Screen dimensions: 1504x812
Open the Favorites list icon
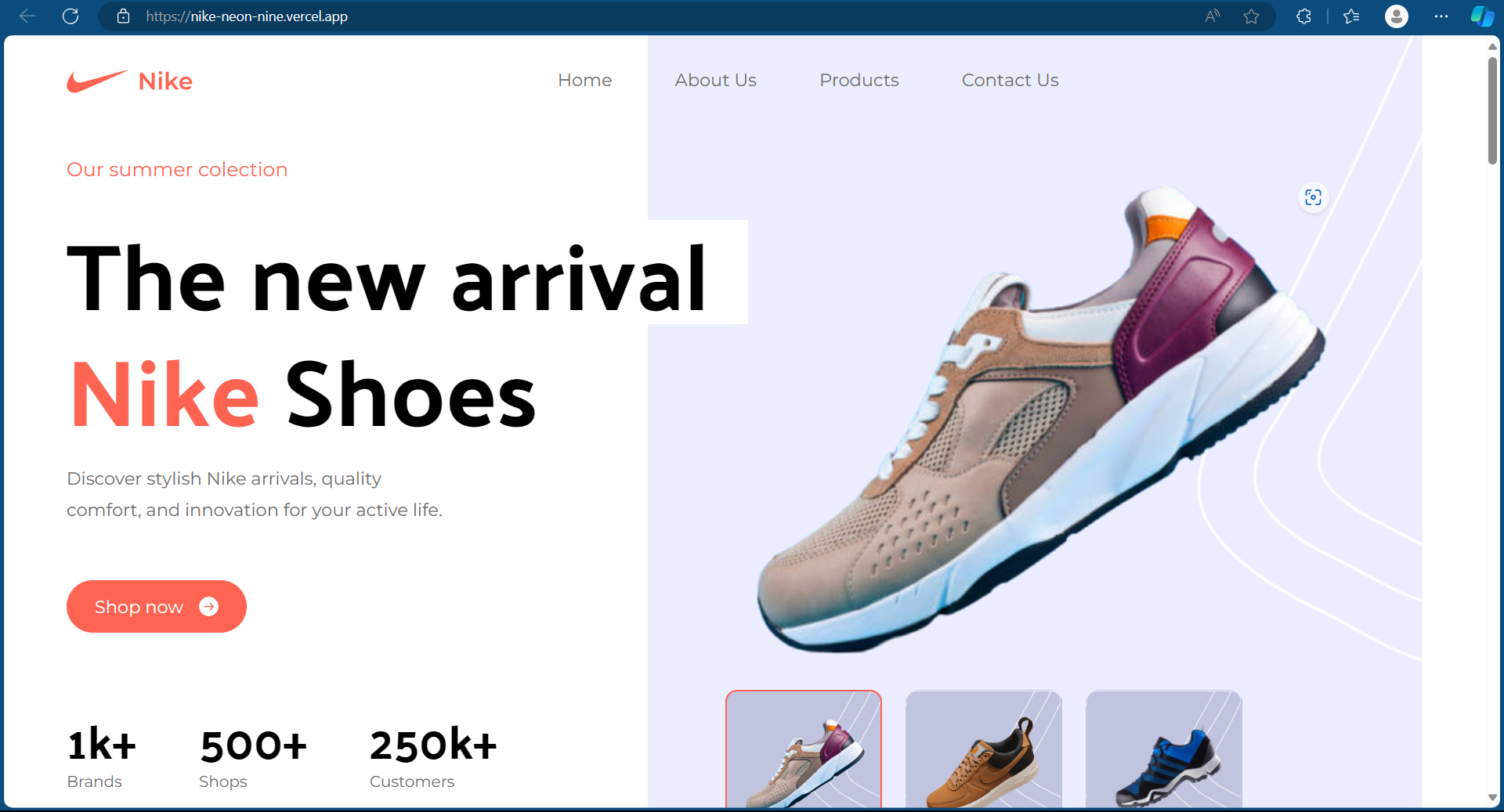tap(1351, 16)
